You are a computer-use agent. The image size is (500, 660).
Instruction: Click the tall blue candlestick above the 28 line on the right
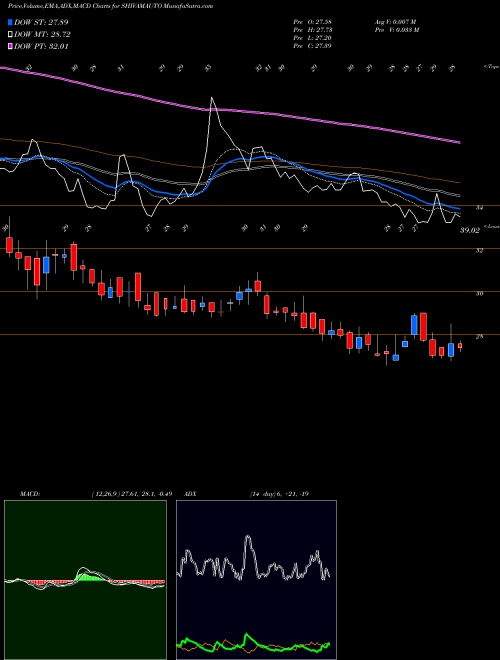coord(414,325)
